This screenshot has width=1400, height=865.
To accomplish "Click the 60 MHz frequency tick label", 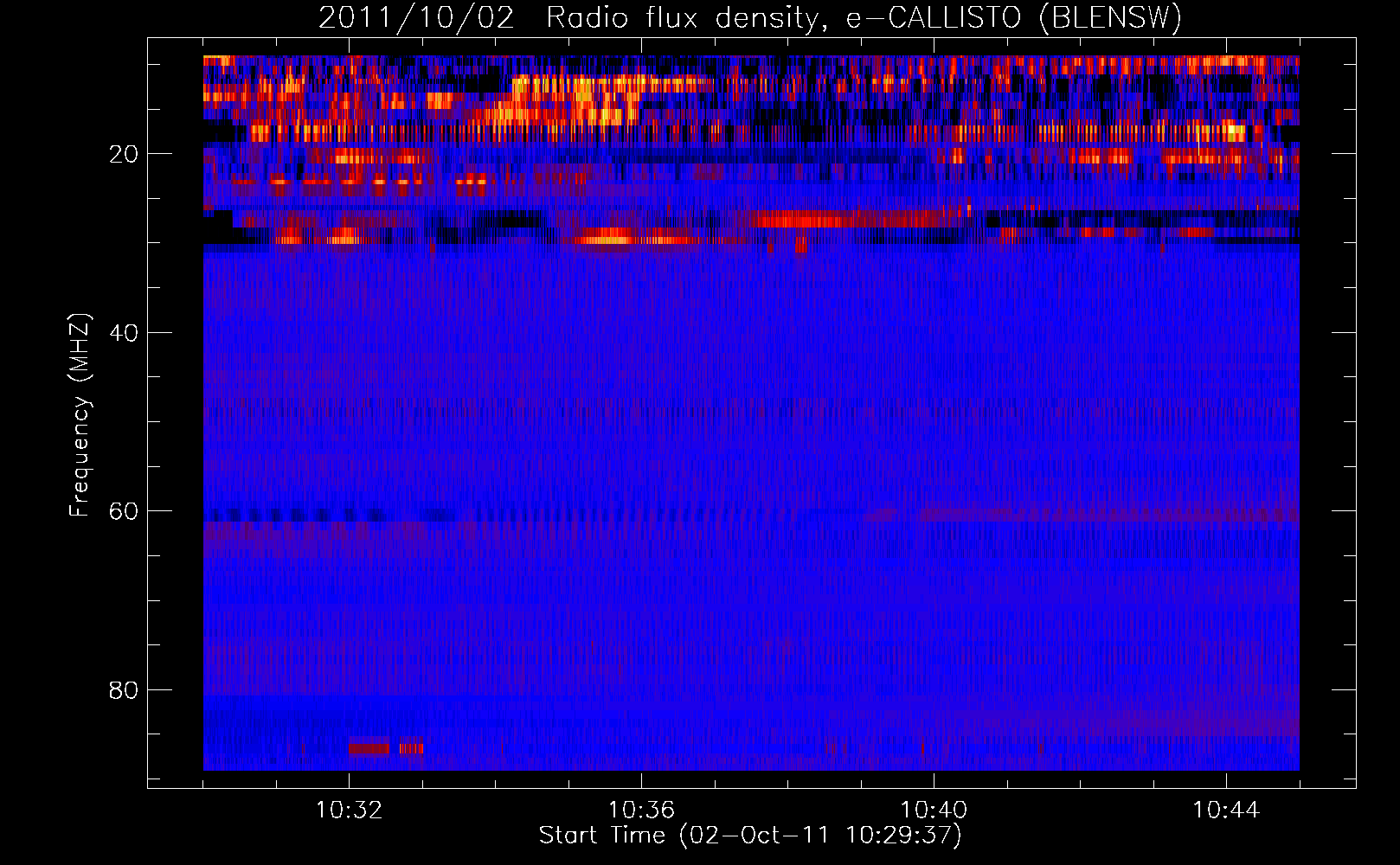I will pos(124,511).
